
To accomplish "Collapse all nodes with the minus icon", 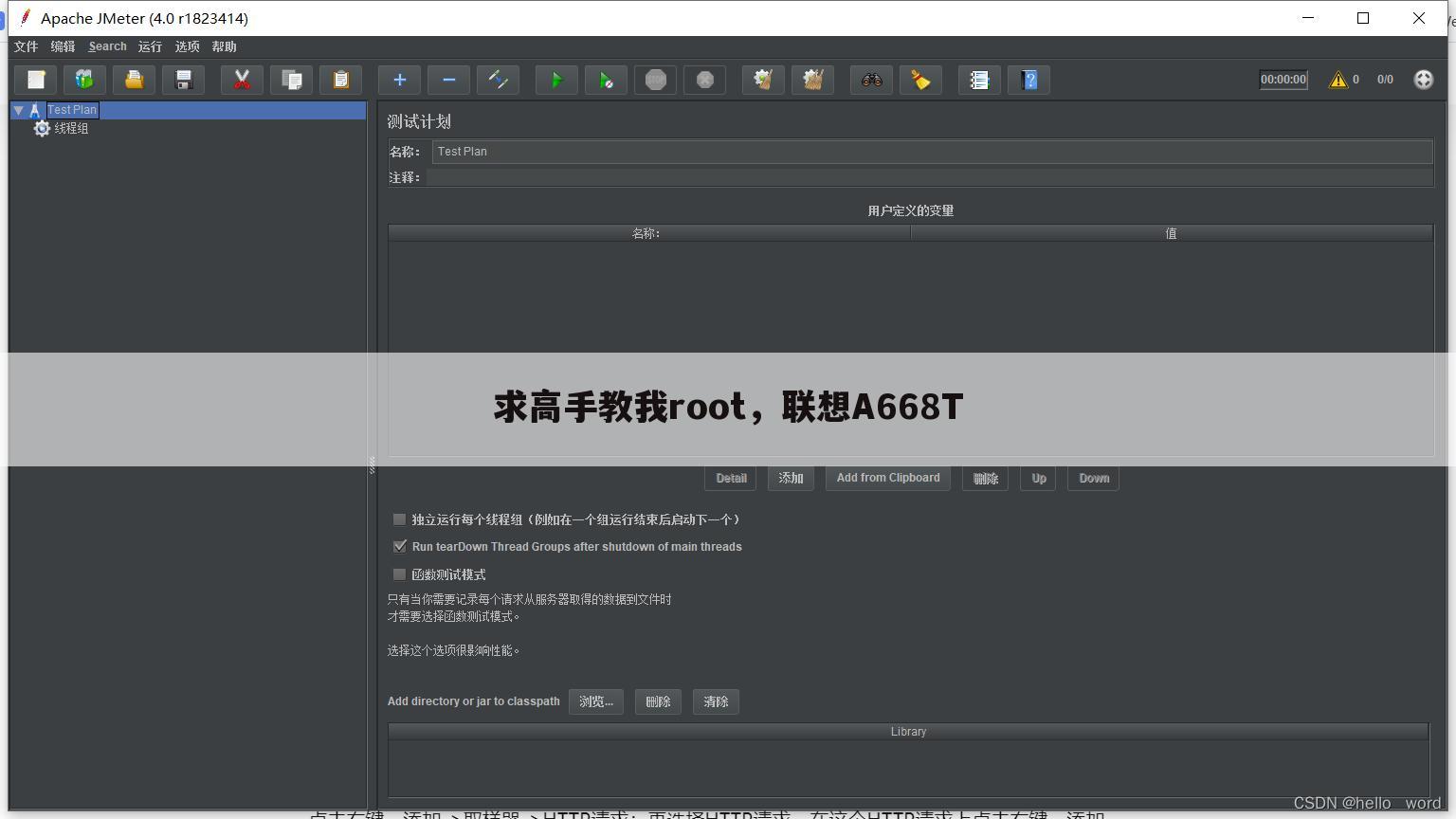I will tap(449, 80).
